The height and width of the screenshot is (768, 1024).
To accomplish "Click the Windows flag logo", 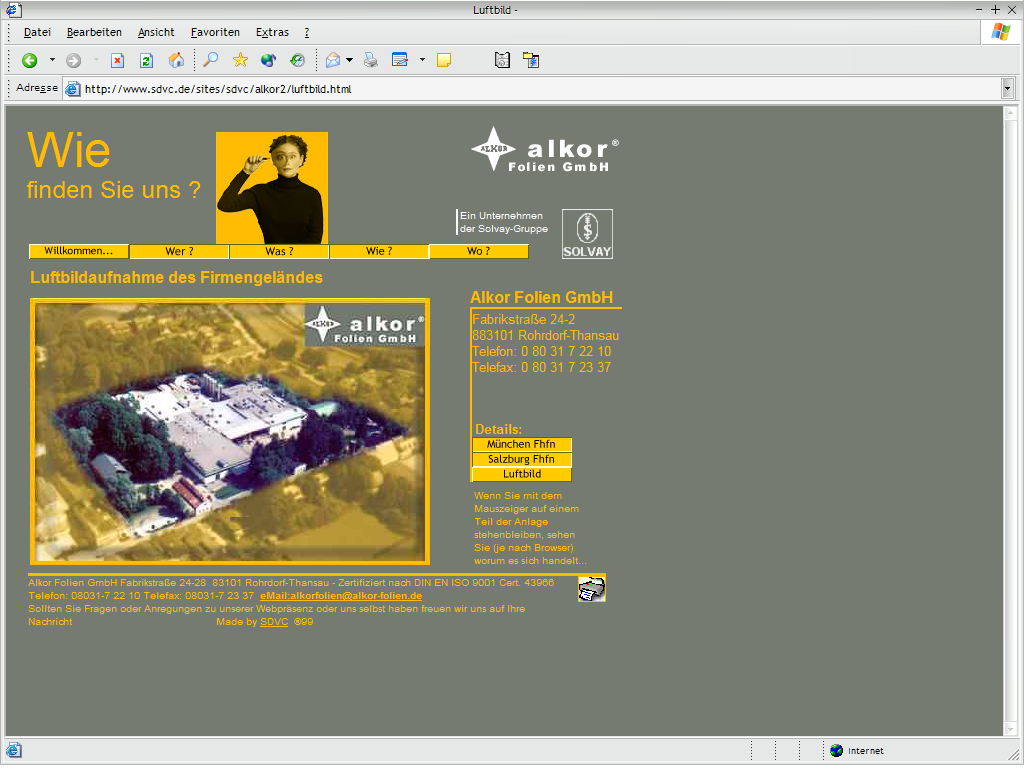I will (1000, 32).
